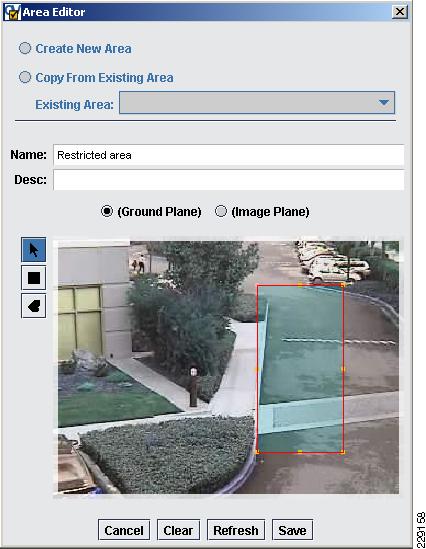This screenshot has width=426, height=549.
Task: Click the Area Editor title bar icon
Action: coord(13,12)
